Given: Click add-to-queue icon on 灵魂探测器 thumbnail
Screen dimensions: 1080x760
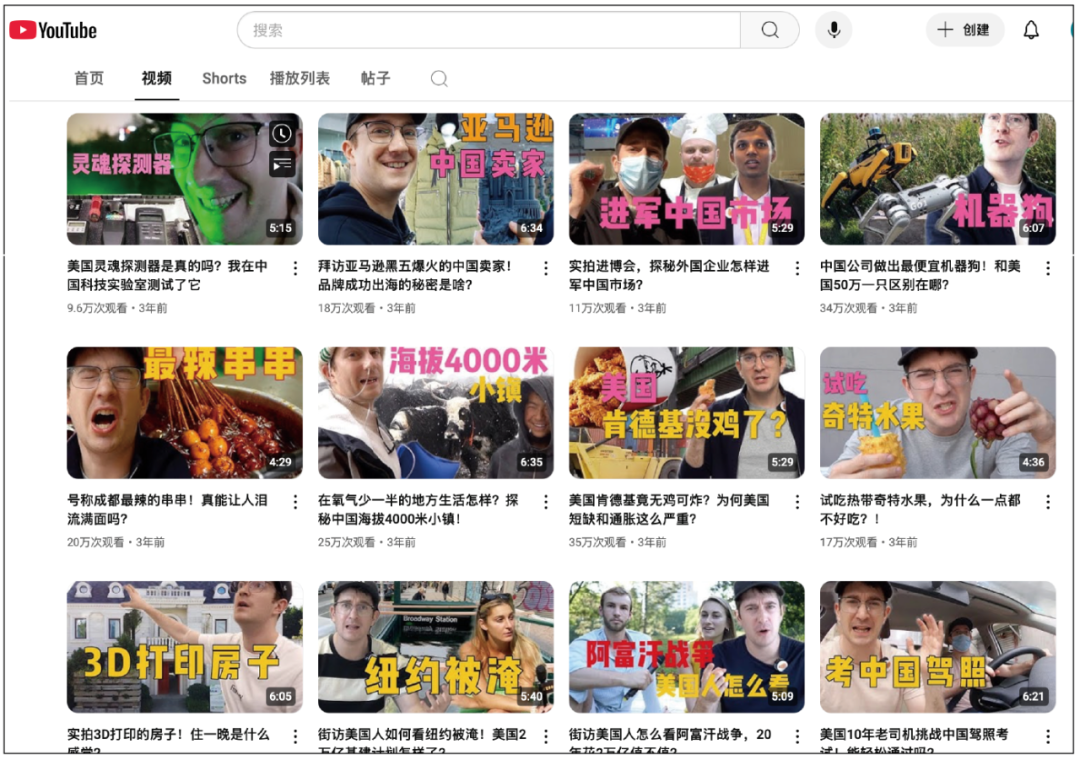Looking at the screenshot, I should tap(282, 165).
